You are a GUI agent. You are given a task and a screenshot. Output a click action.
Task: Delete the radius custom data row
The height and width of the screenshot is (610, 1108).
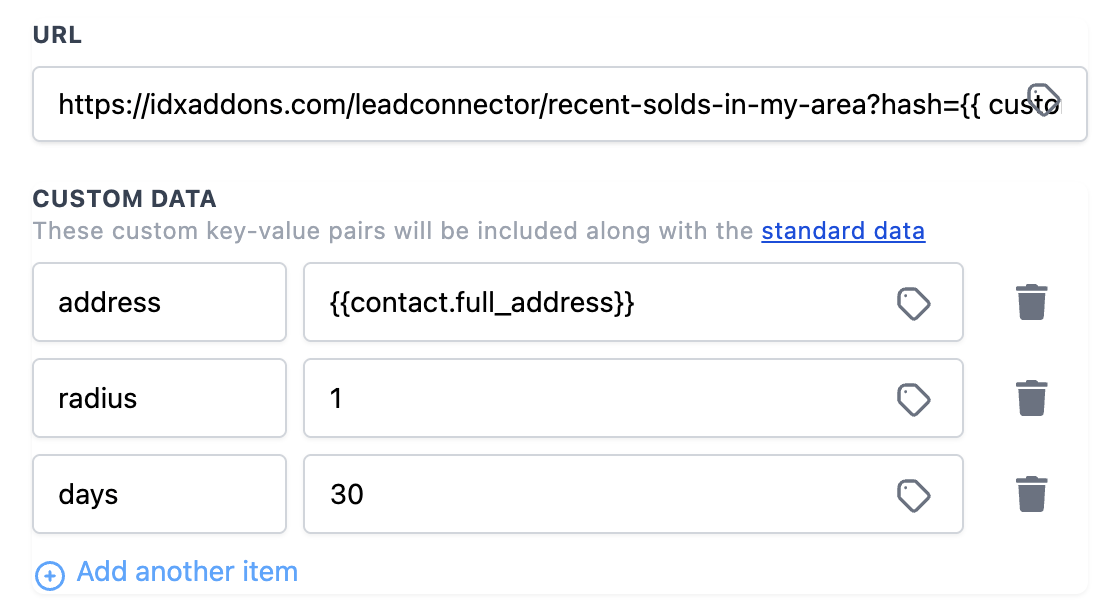pos(1031,398)
